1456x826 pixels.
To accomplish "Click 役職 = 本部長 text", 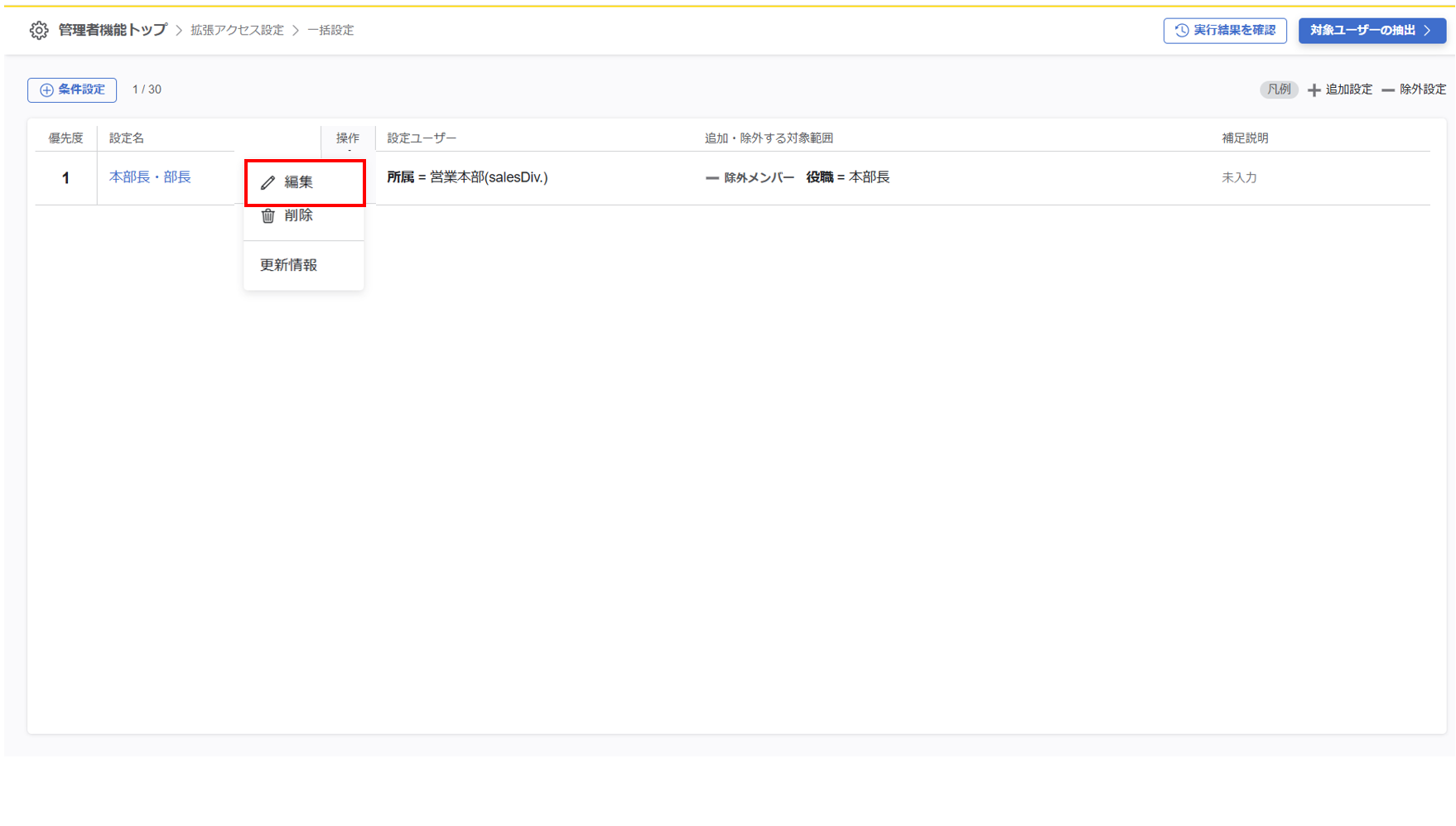I will tap(848, 177).
